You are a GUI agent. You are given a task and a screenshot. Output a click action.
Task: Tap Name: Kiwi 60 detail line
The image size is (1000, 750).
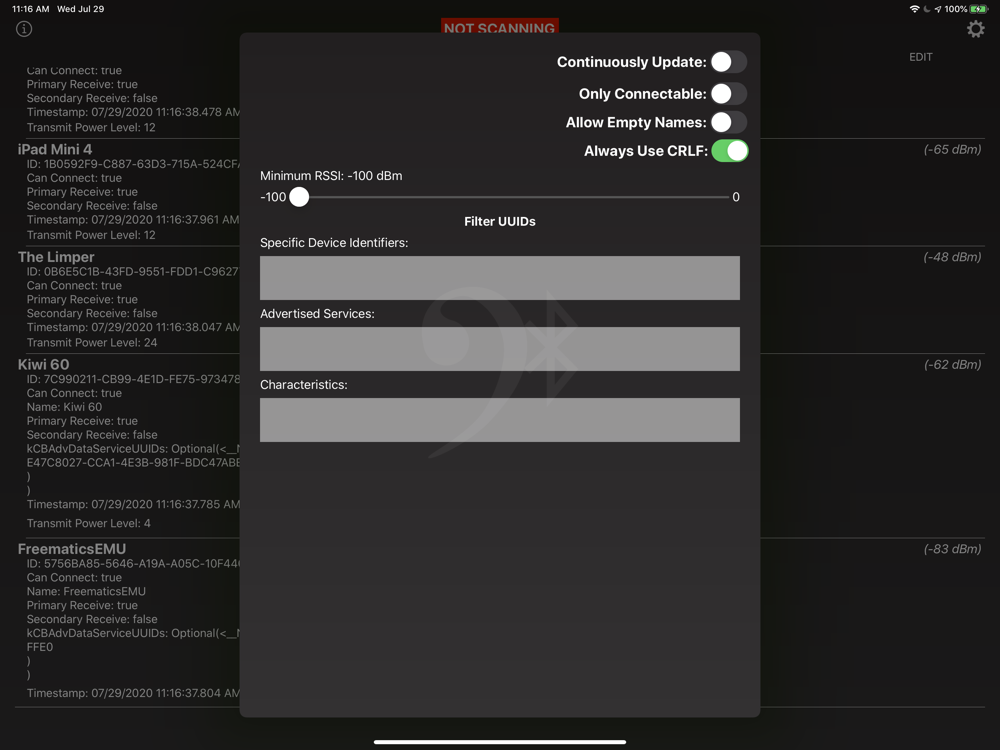(64, 407)
